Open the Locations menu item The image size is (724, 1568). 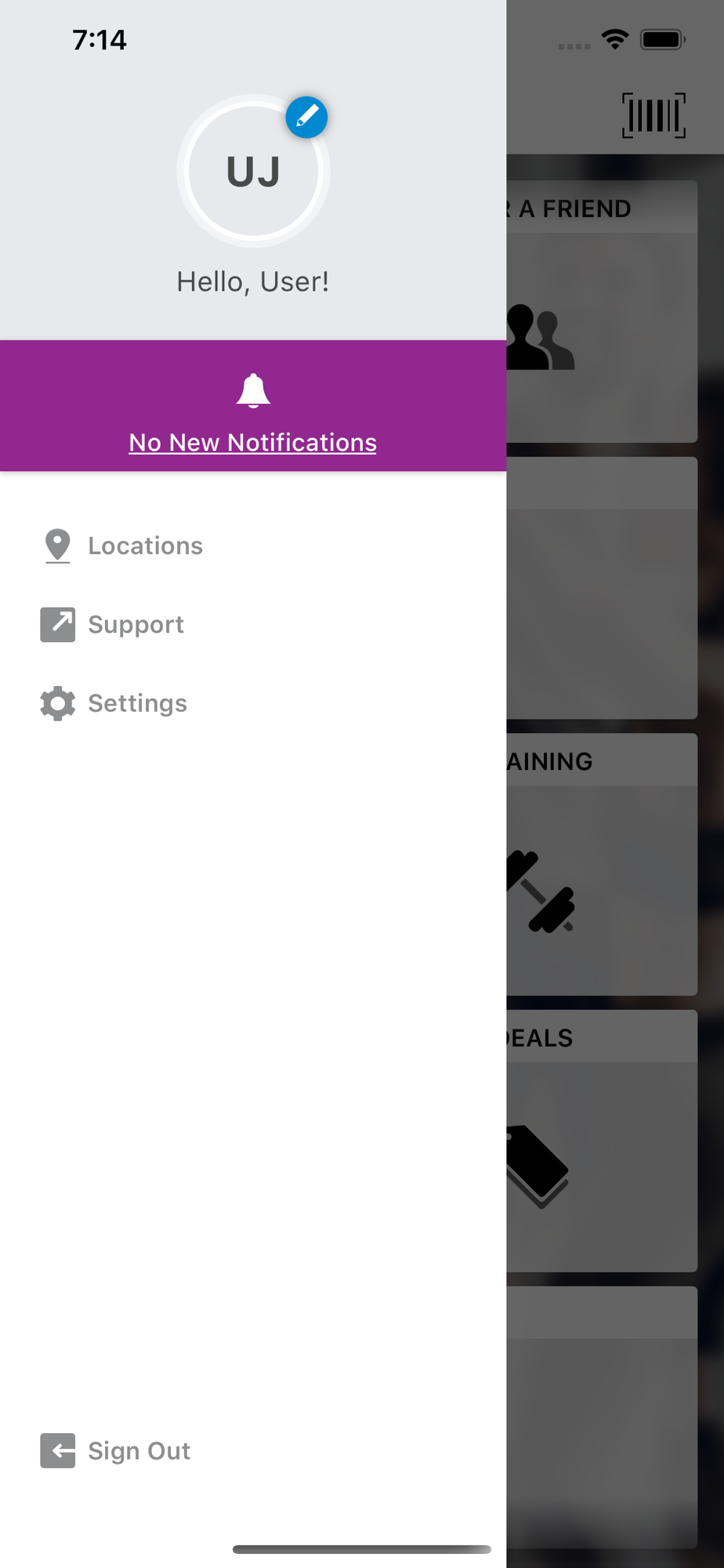(145, 546)
